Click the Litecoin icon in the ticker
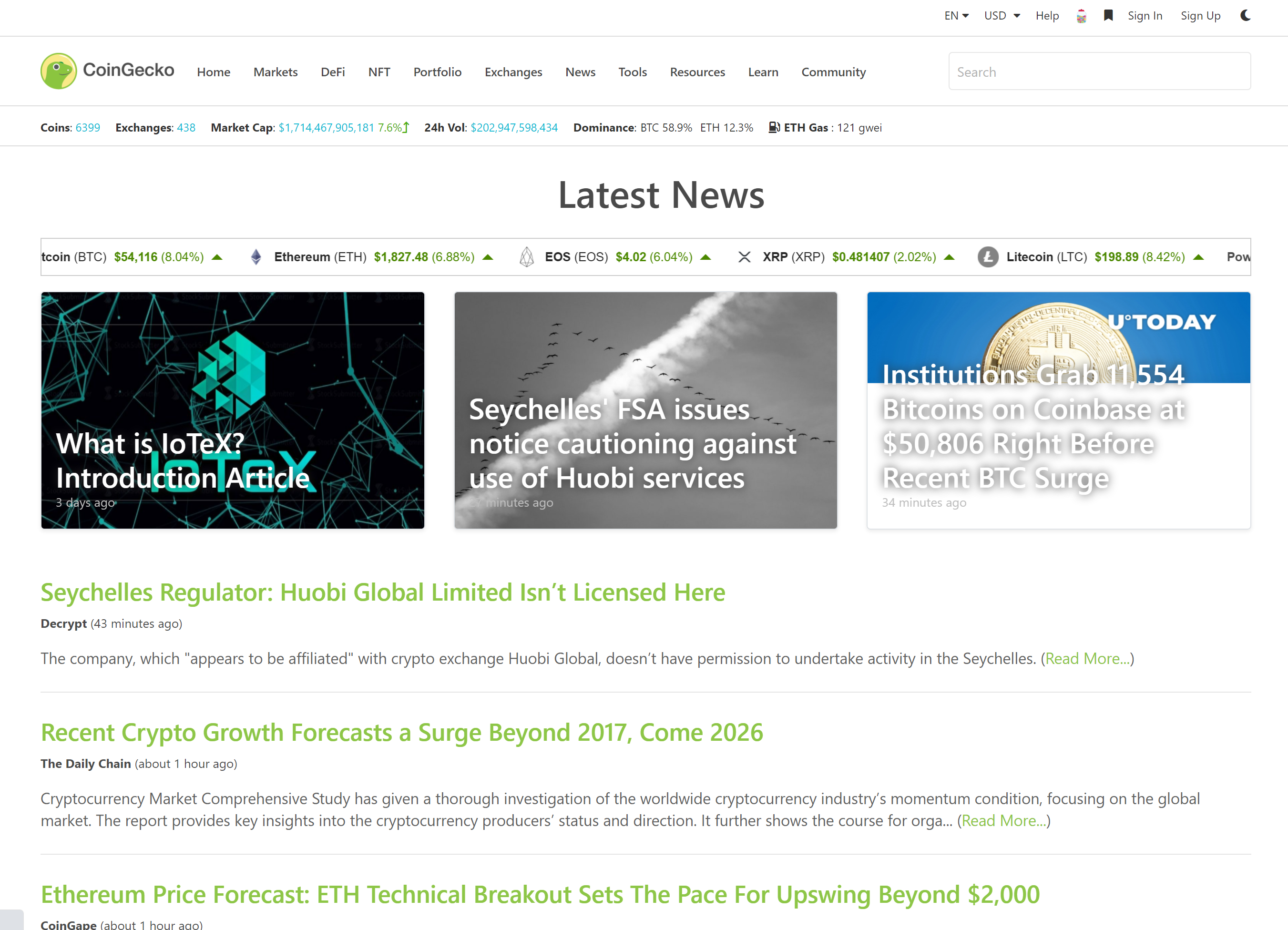 (988, 256)
